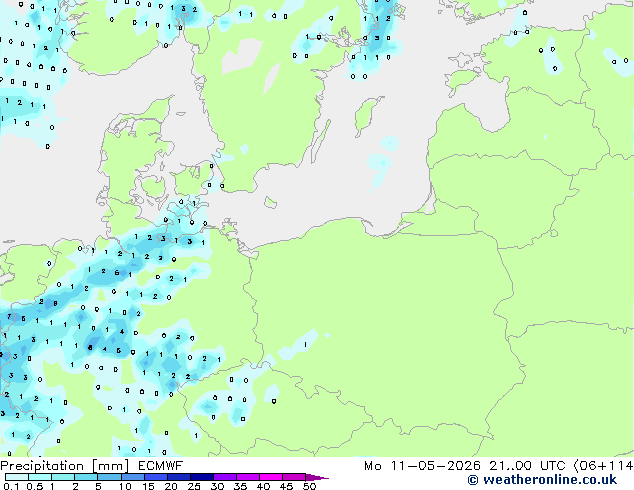
Task: Click the "Precipitation" title word
Action: pyautogui.click(x=42, y=466)
